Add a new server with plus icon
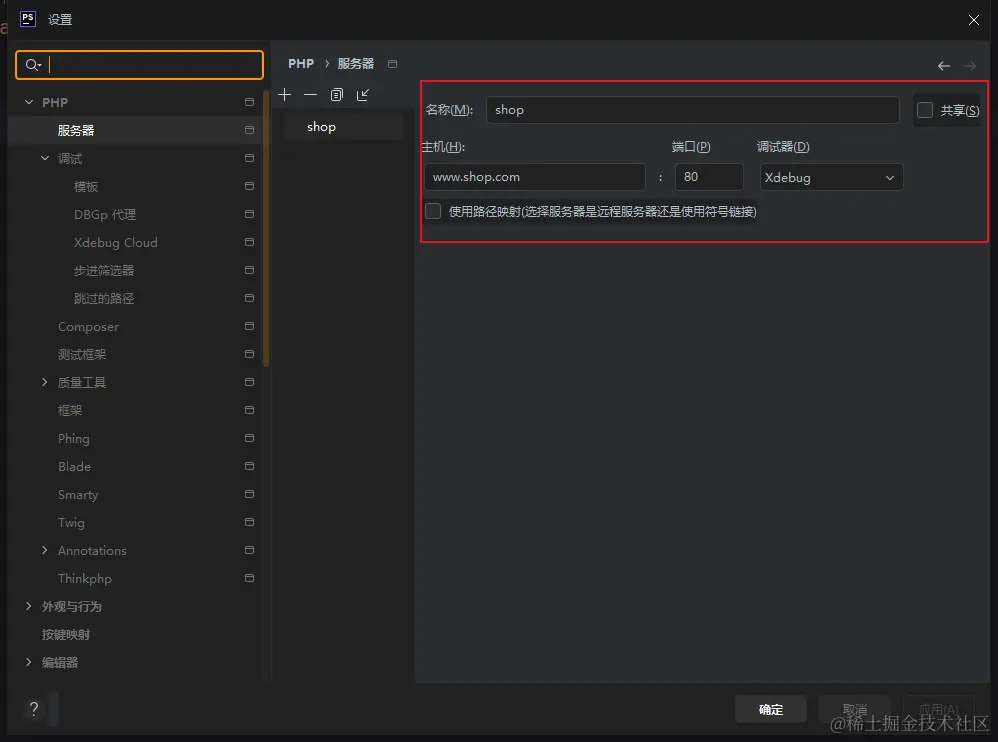Screen dimensions: 998x742 [x=285, y=95]
